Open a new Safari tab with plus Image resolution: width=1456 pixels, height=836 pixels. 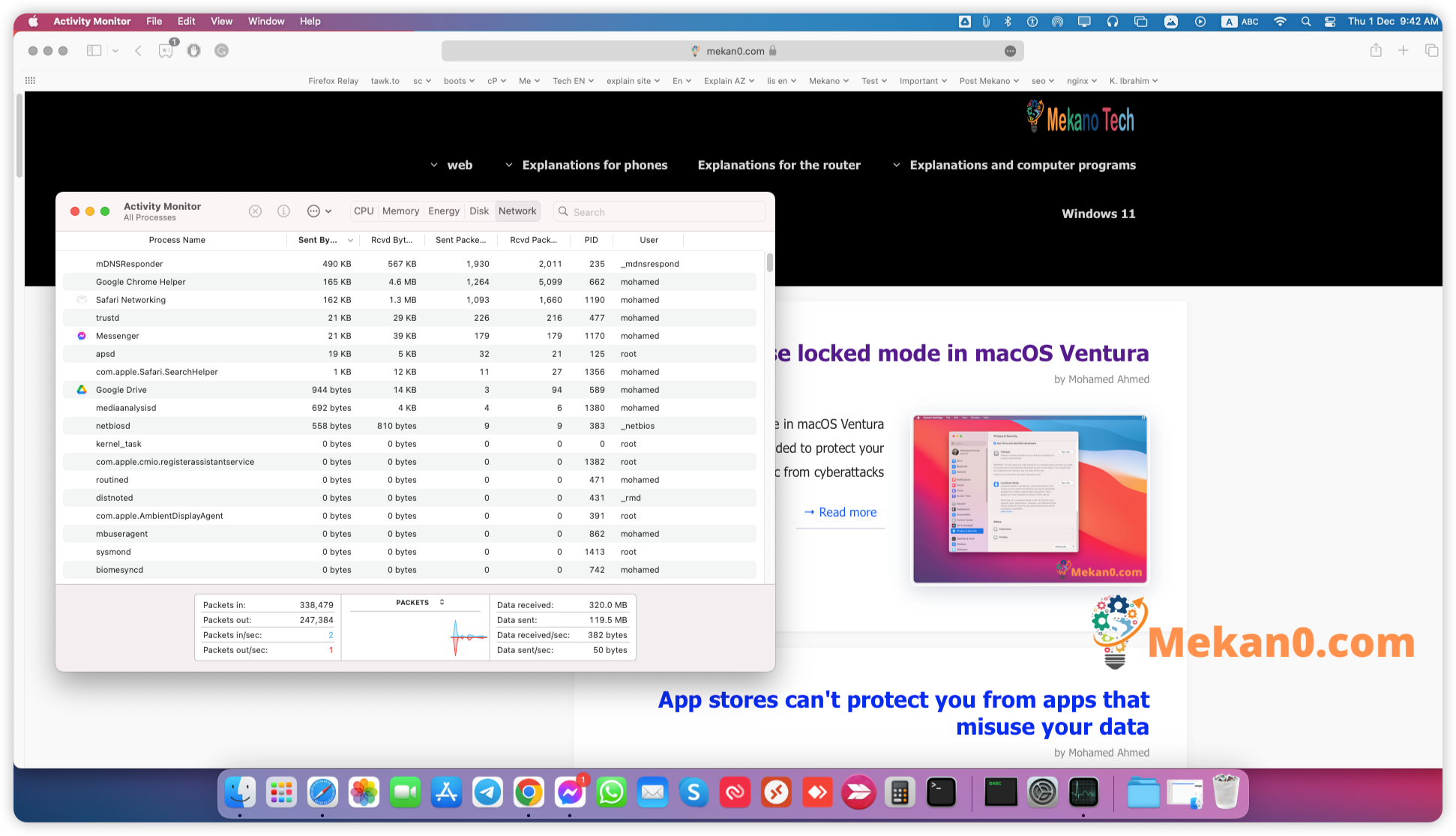click(1403, 50)
